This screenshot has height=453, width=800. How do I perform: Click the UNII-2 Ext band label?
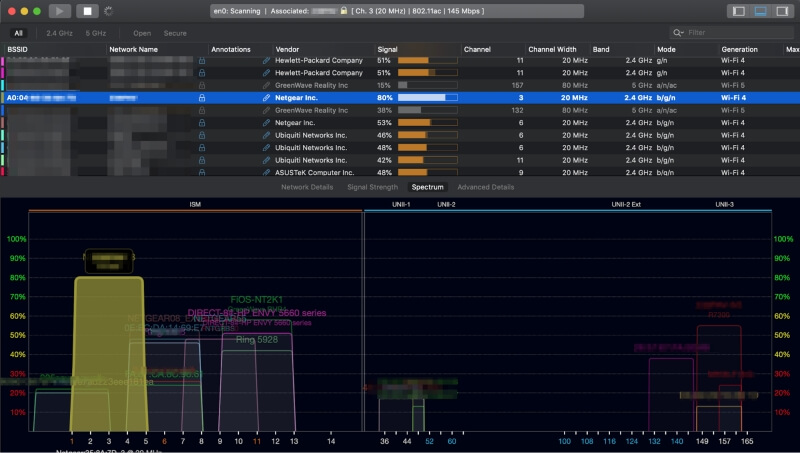(x=626, y=204)
